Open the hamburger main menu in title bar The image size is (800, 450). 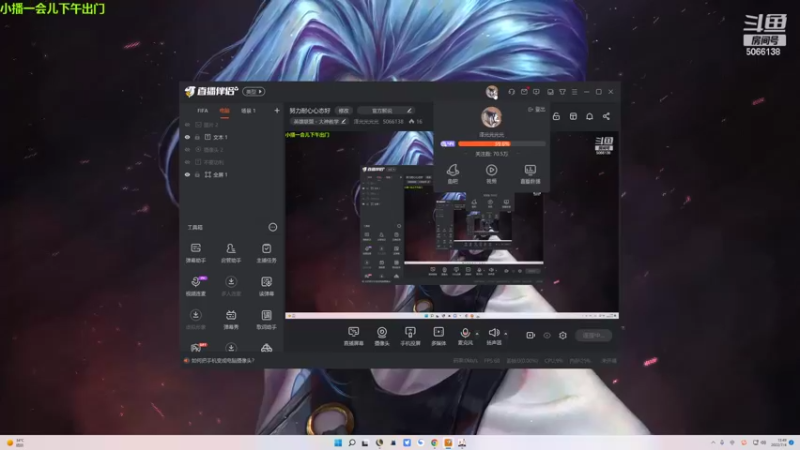pyautogui.click(x=574, y=92)
